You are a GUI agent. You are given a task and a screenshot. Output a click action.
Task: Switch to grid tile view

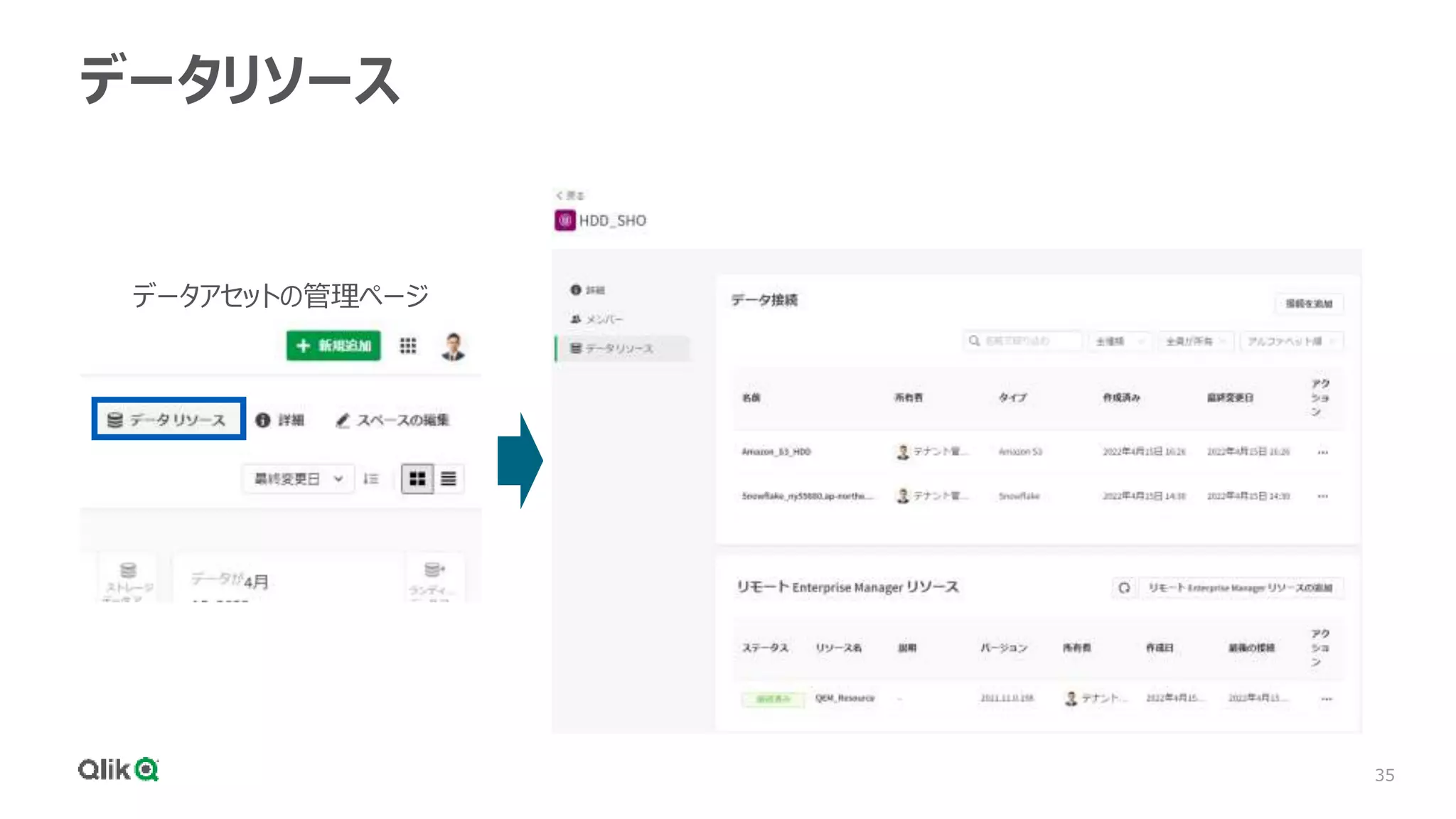tap(417, 478)
